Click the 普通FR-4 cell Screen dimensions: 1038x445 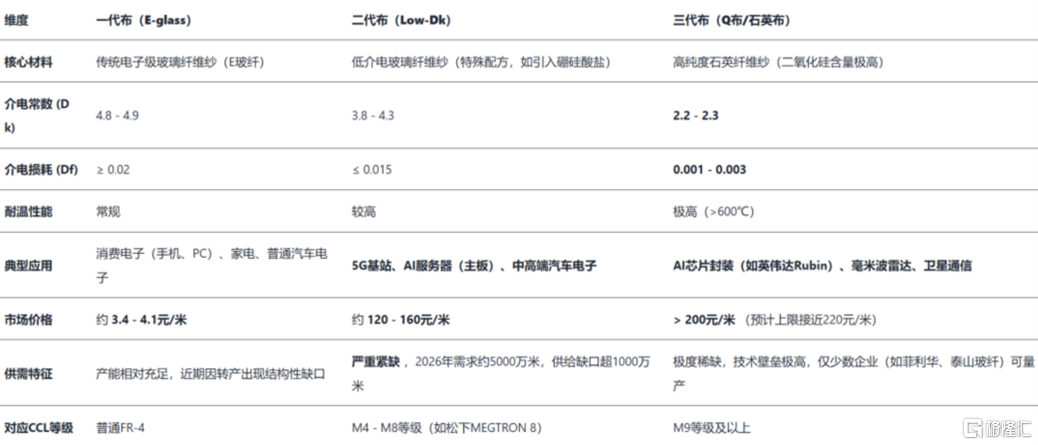tap(120, 428)
